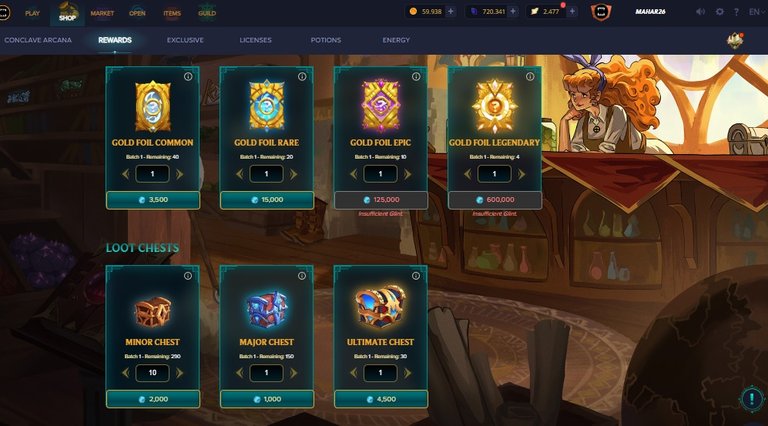Image resolution: width=768 pixels, height=426 pixels.
Task: Open info icon on Gold Foil Common card
Action: point(188,77)
